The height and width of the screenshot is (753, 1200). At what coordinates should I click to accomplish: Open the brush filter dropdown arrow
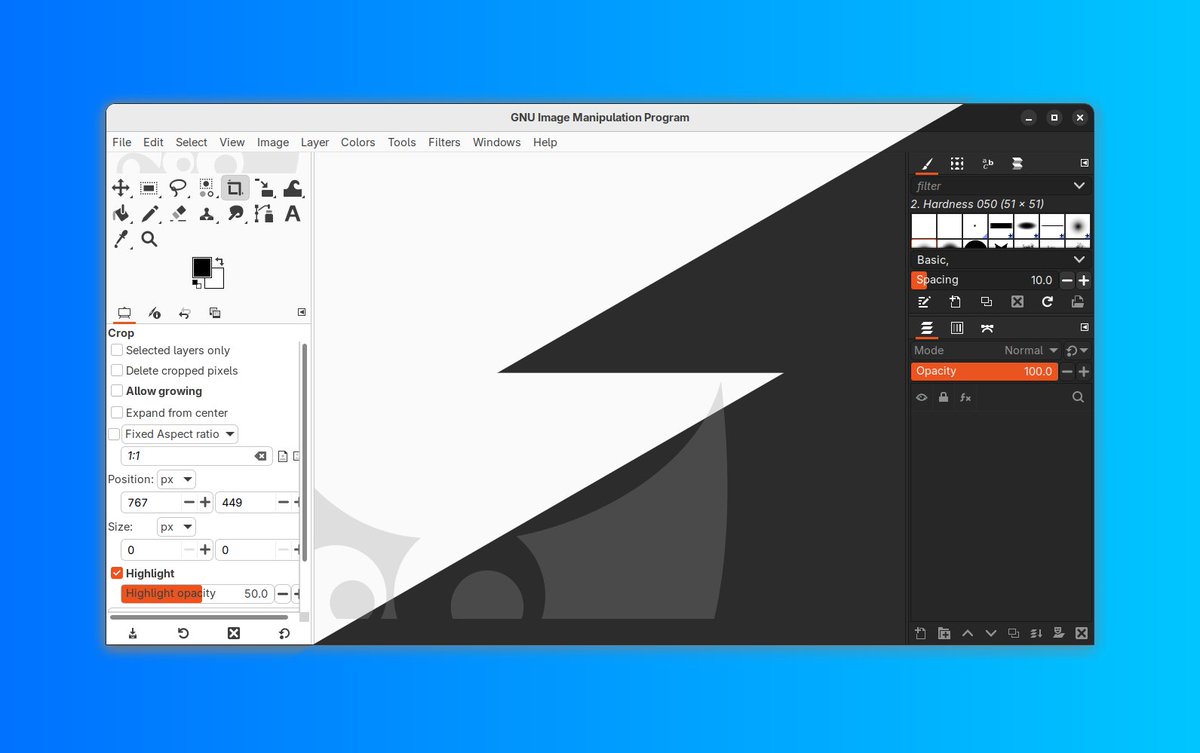(1079, 186)
